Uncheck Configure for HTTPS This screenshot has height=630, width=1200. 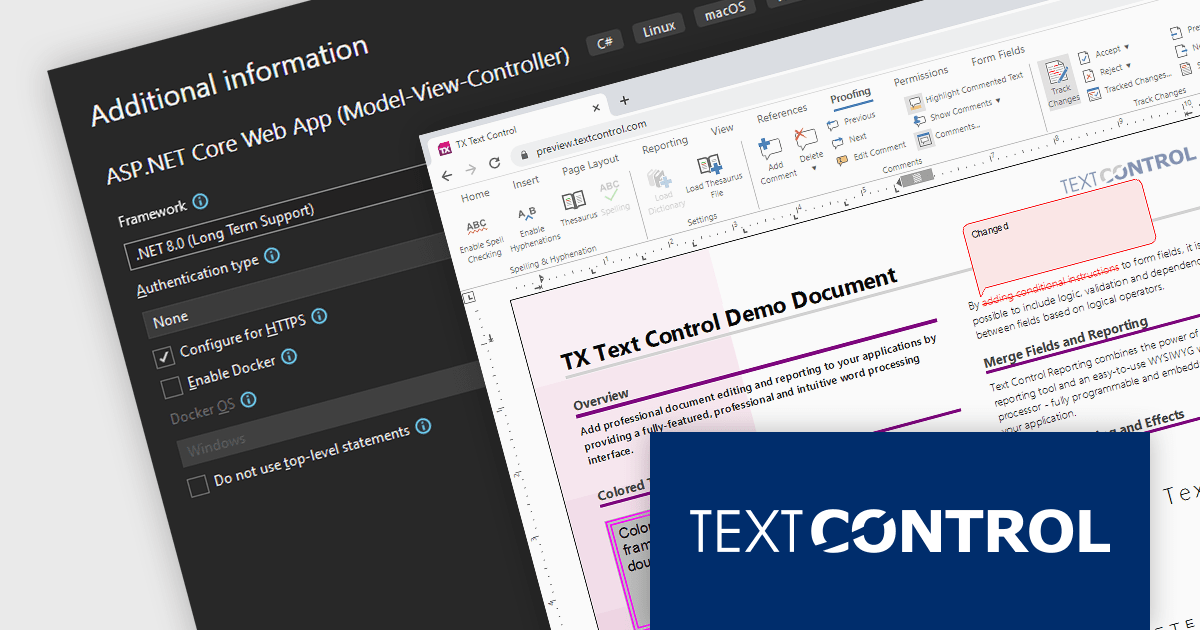tap(163, 356)
